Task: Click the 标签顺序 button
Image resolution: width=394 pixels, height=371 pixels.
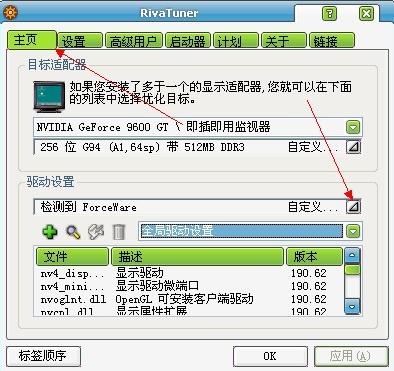Action: pos(43,356)
